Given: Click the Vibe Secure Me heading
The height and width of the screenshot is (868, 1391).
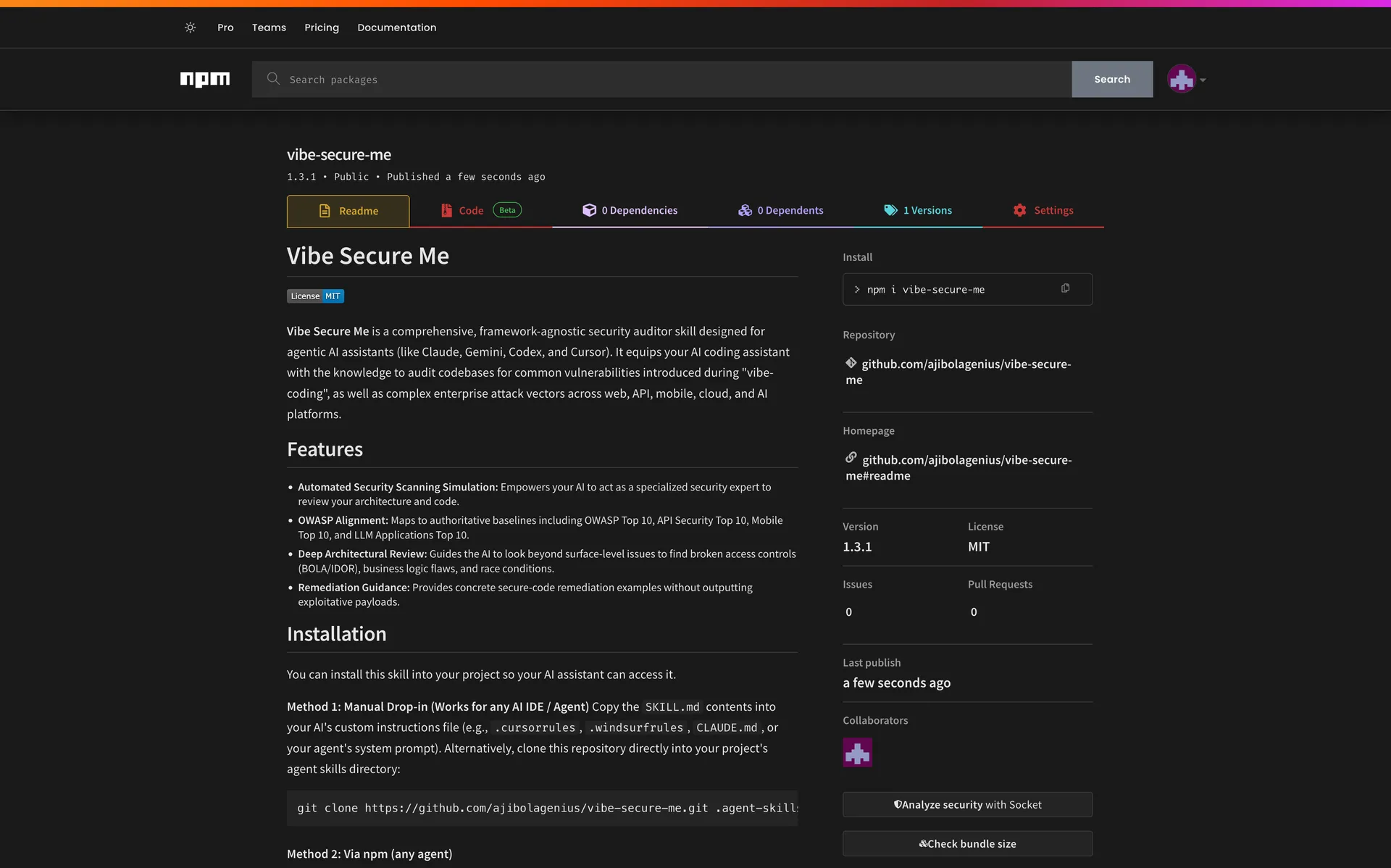Looking at the screenshot, I should coord(368,256).
